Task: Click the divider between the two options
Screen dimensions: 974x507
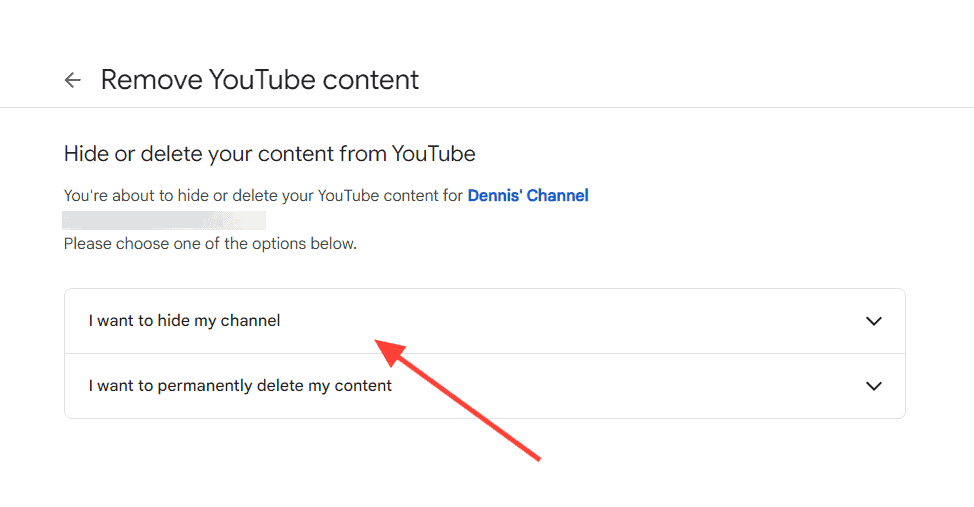Action: (485, 354)
